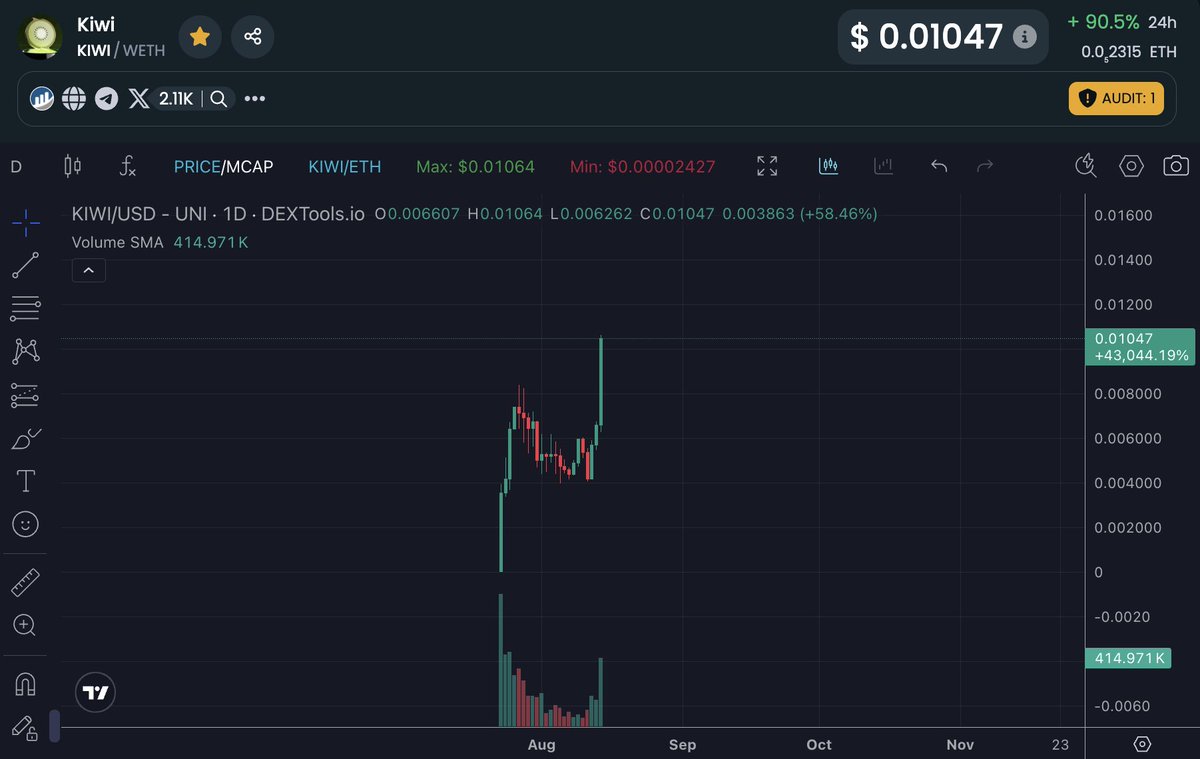Open the quick search lightning icon

point(1086,166)
